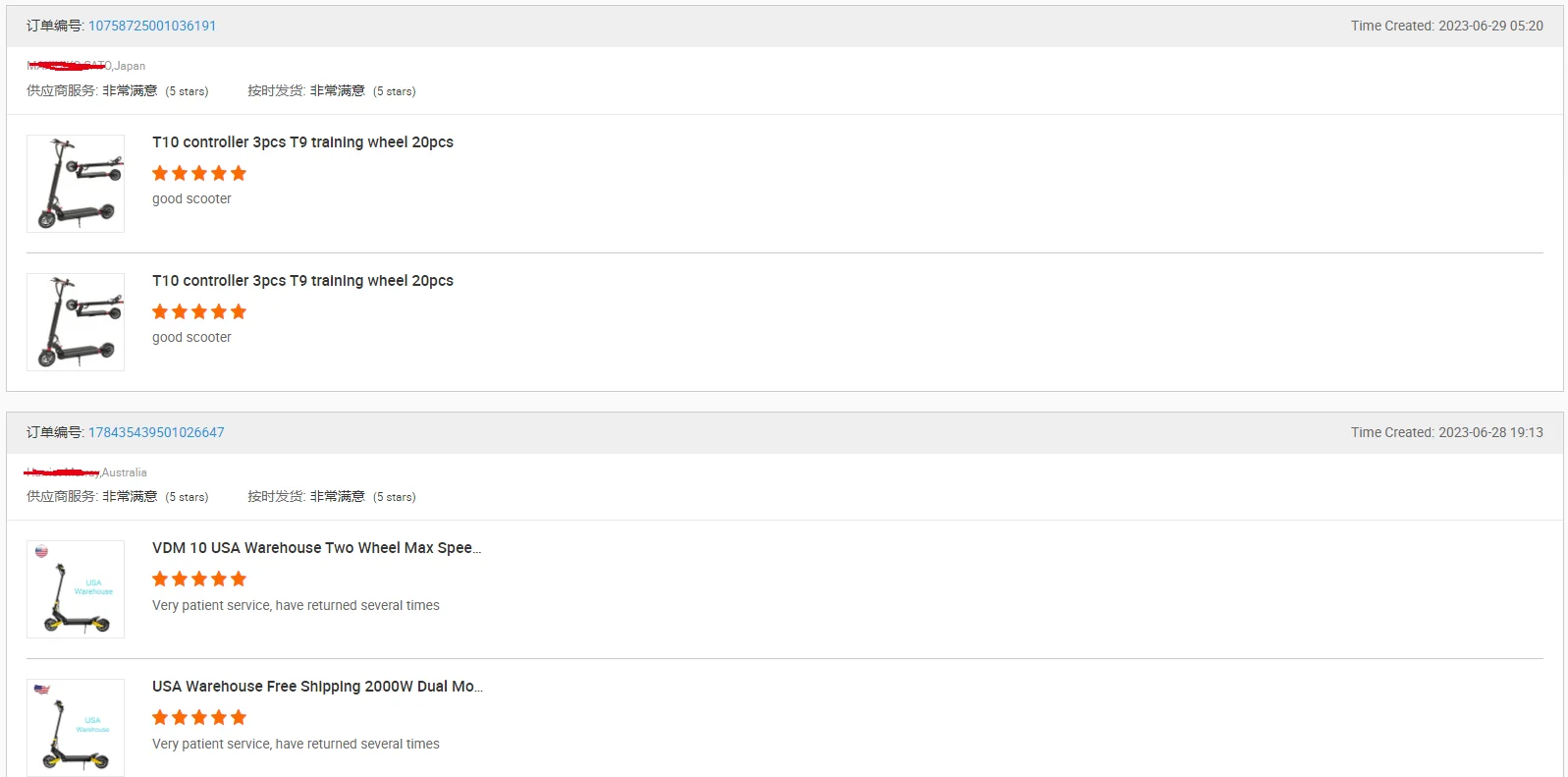The width and height of the screenshot is (1568, 777).
Task: Click the first T10 controller product title
Action: click(302, 142)
